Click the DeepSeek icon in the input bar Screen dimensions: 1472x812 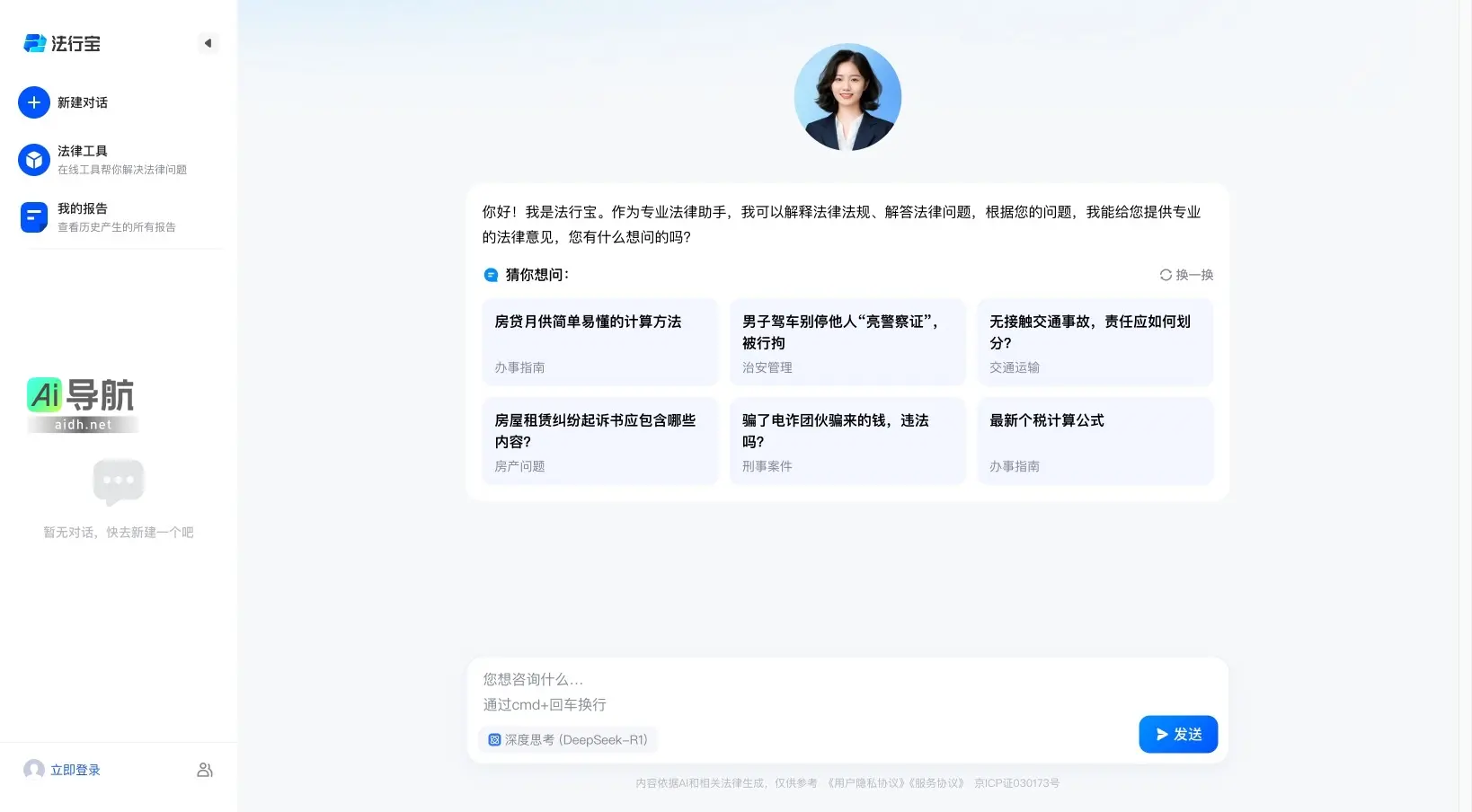tap(495, 739)
